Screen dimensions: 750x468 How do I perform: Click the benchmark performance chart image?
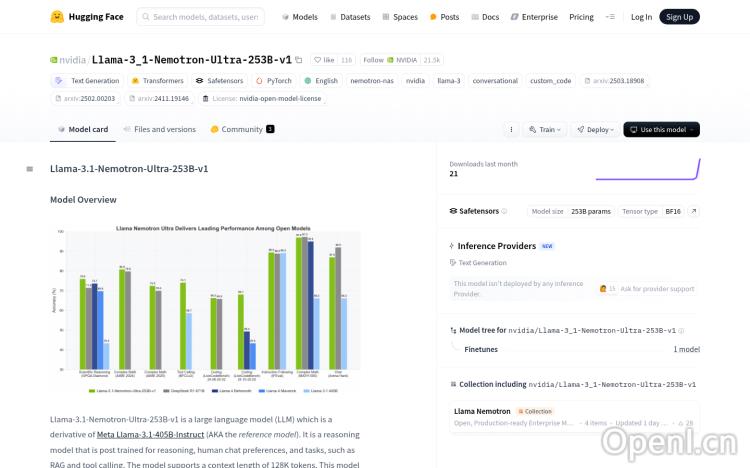click(x=205, y=310)
